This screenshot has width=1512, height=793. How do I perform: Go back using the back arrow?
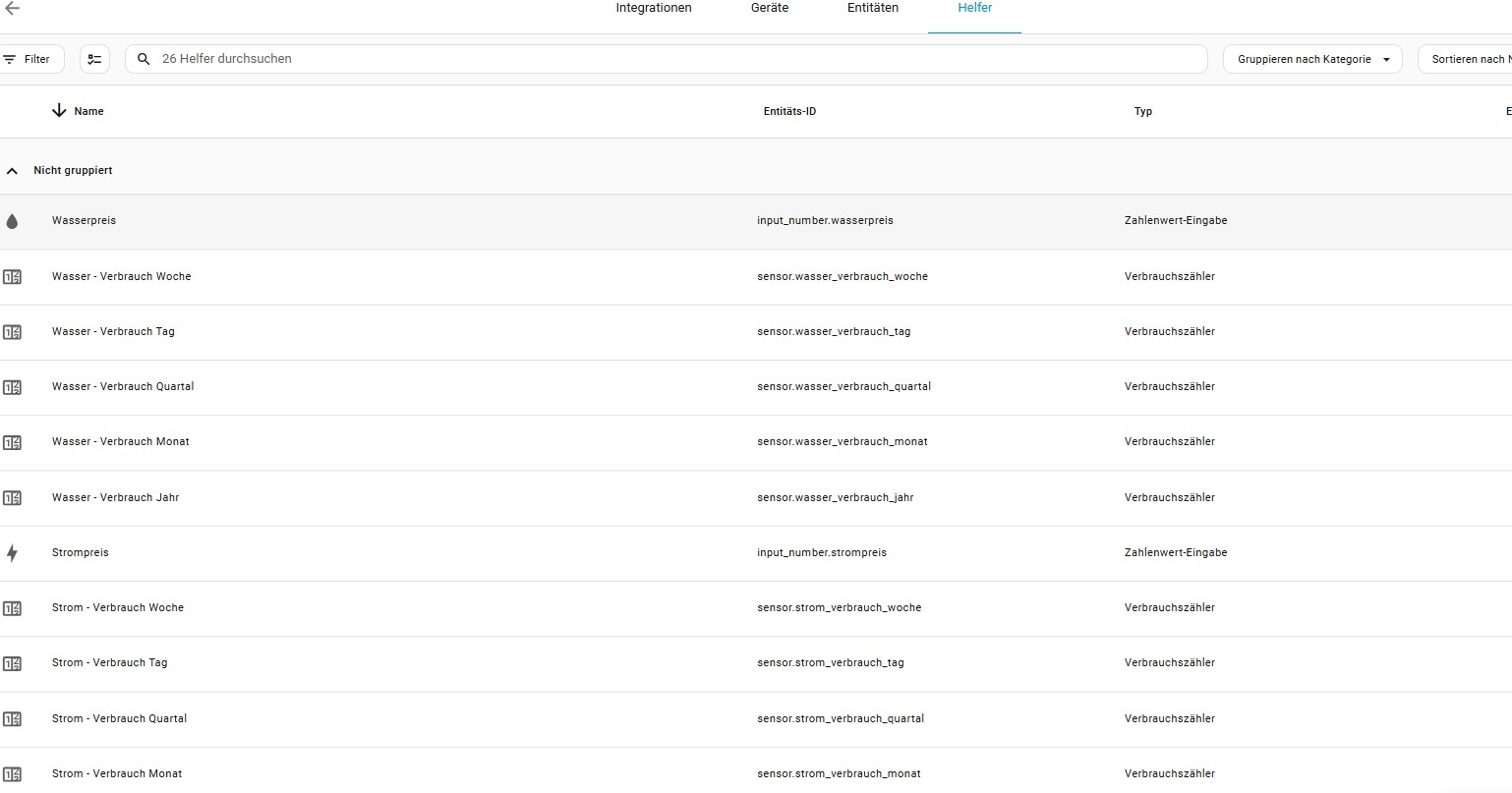point(13,8)
